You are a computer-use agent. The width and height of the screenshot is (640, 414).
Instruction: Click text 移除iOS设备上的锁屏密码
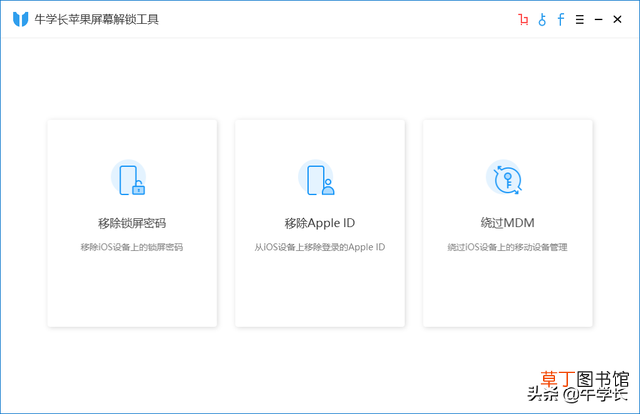pos(131,247)
